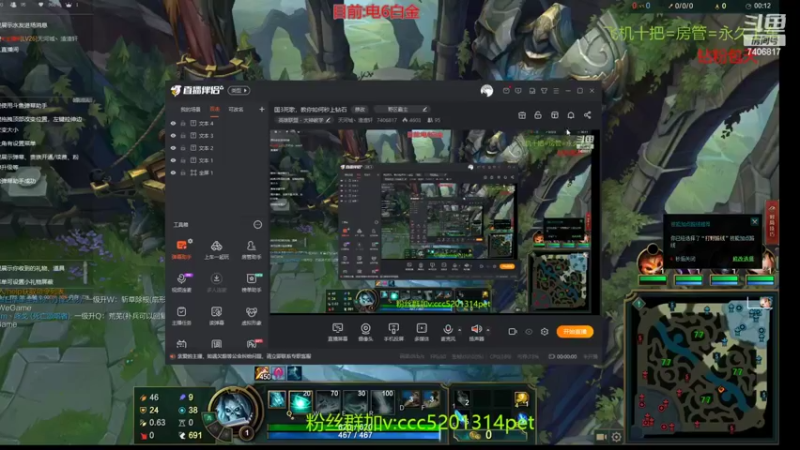Hide the 文本 2 layer with its eye icon
Image resolution: width=800 pixels, height=450 pixels.
tap(173, 148)
